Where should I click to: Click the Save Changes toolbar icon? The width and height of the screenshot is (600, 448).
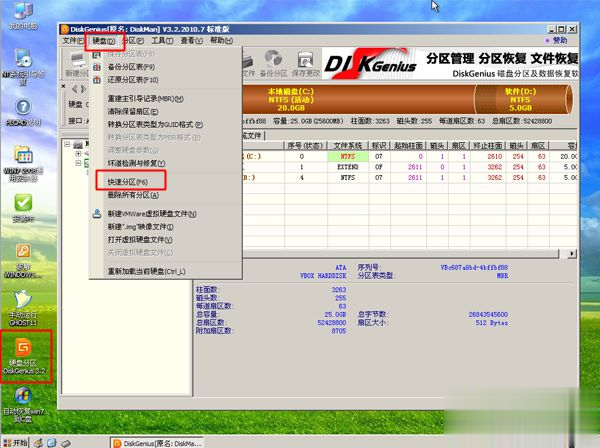(305, 64)
